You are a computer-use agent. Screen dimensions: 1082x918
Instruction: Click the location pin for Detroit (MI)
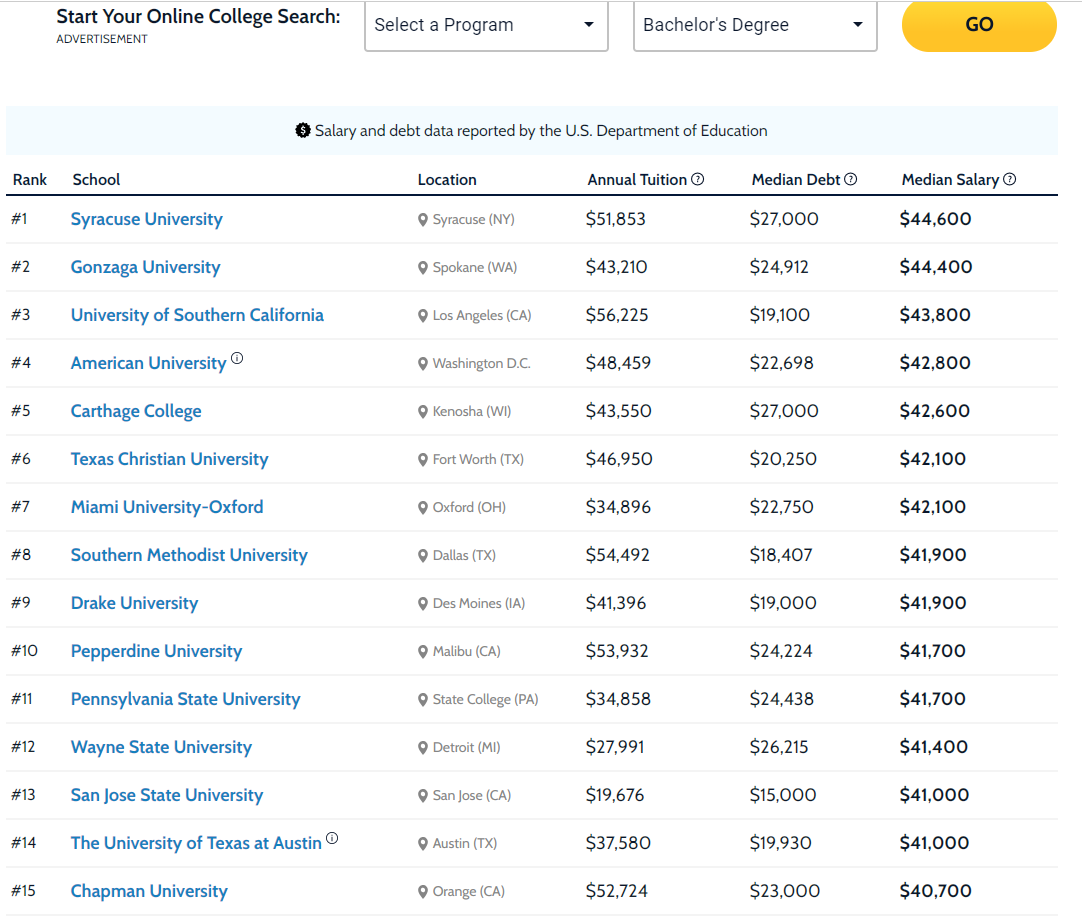[x=423, y=748]
